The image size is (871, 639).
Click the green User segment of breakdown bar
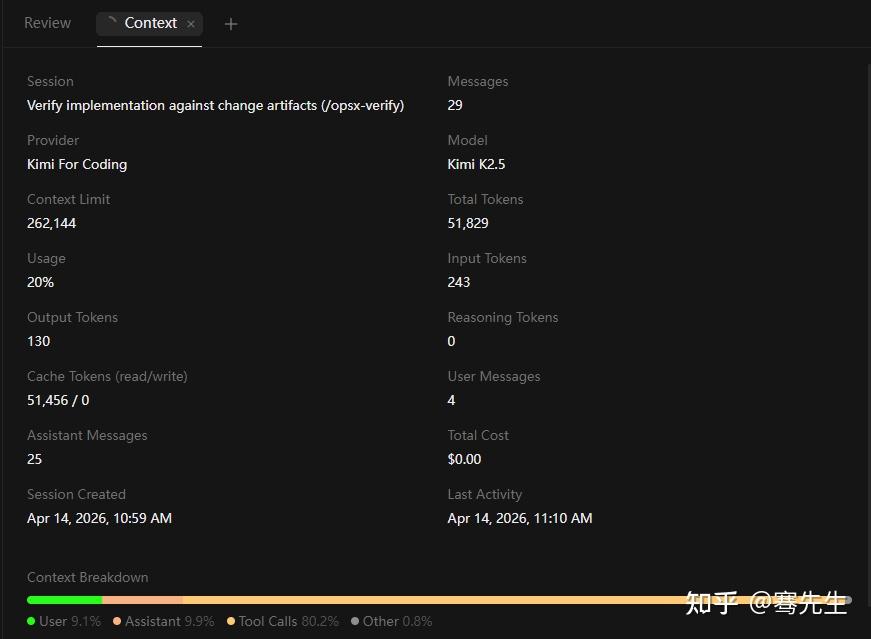tap(64, 600)
